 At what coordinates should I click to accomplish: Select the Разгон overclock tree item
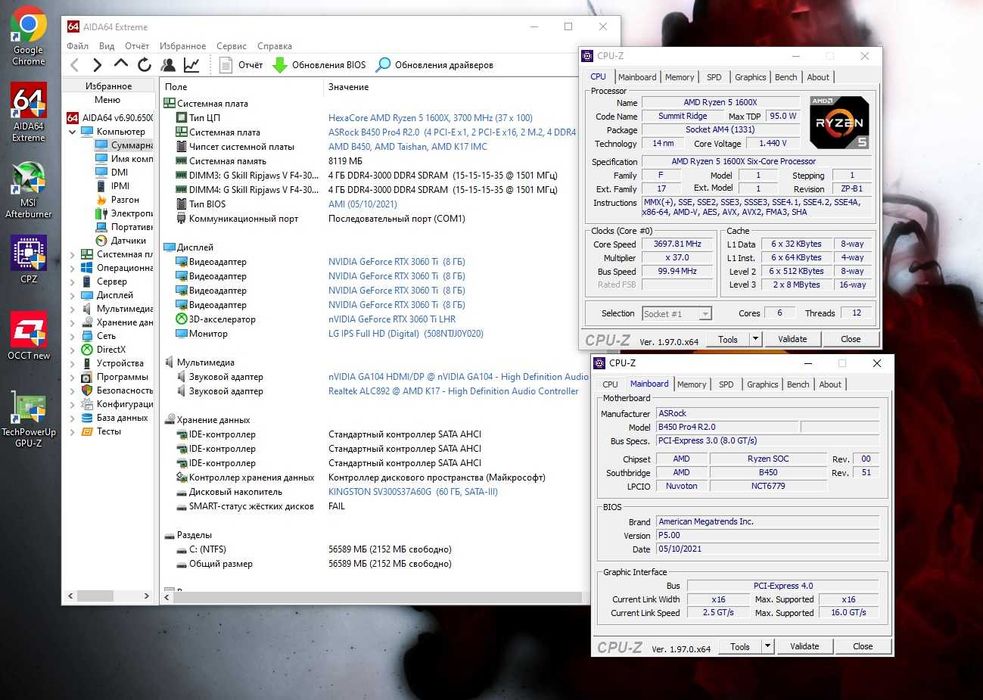[x=117, y=199]
